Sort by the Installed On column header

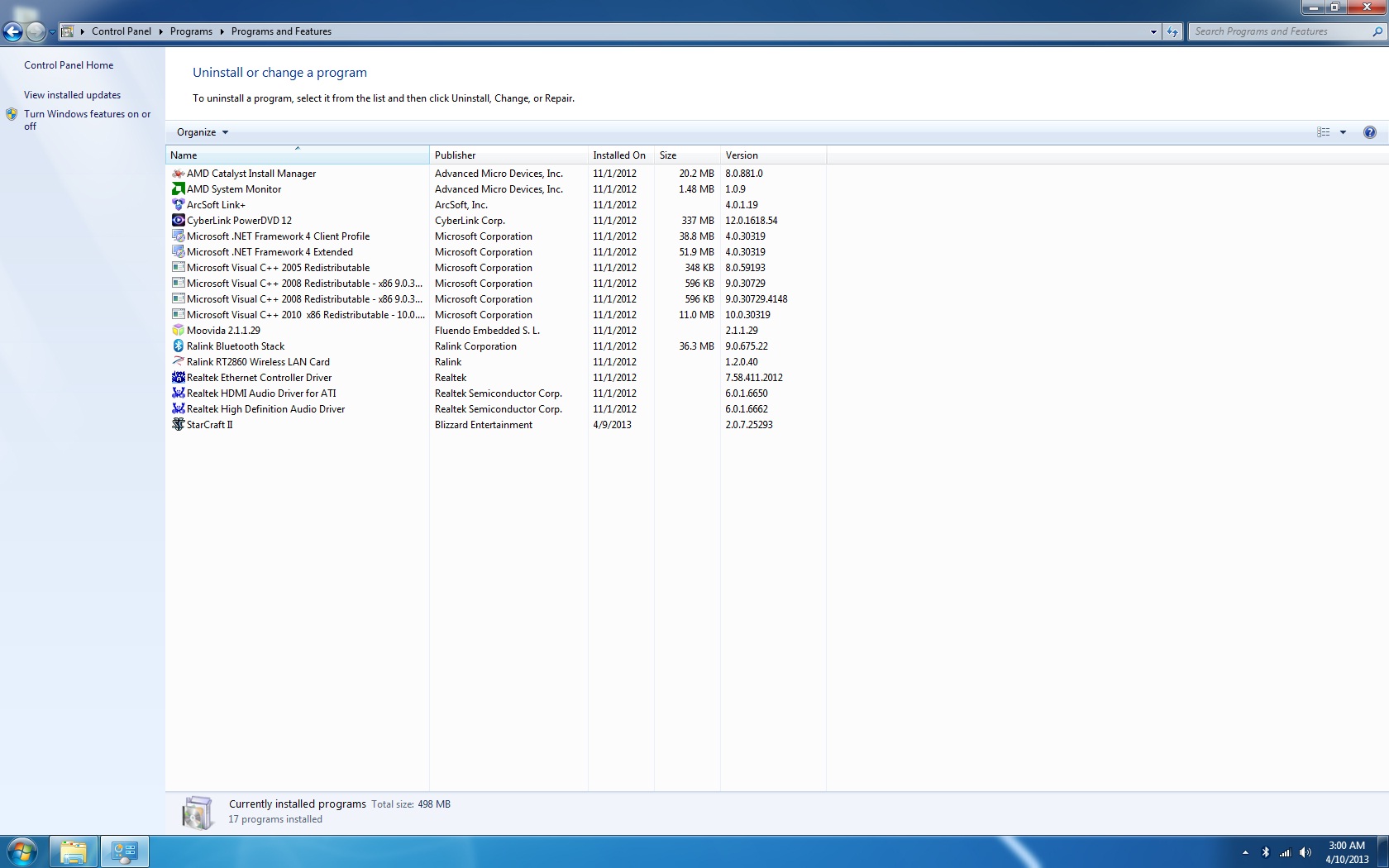pos(621,155)
